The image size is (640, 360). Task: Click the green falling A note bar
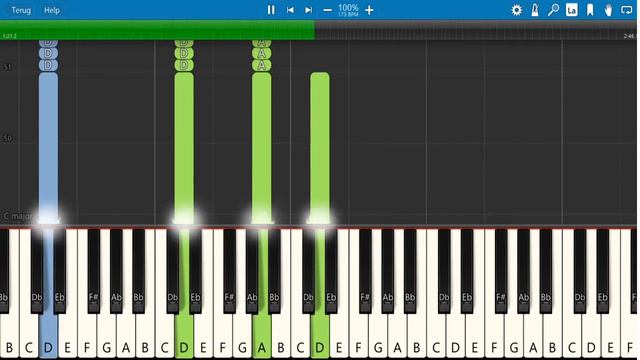262,147
